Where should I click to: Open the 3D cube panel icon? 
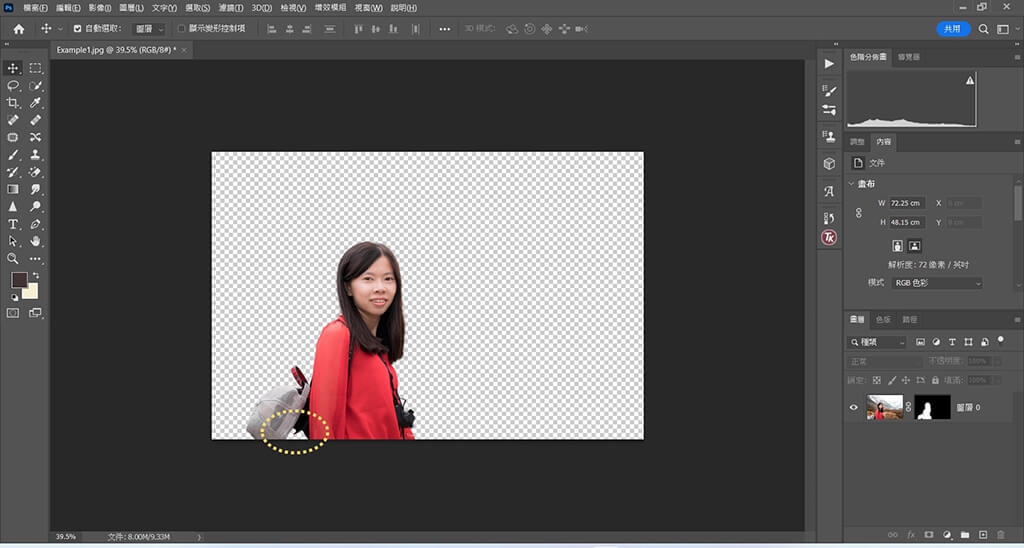tap(829, 163)
